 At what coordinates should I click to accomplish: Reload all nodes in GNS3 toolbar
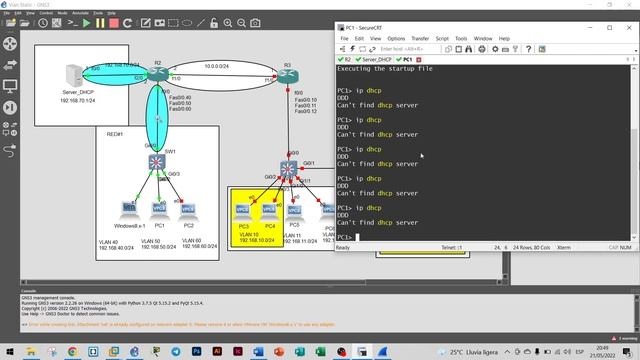click(127, 23)
